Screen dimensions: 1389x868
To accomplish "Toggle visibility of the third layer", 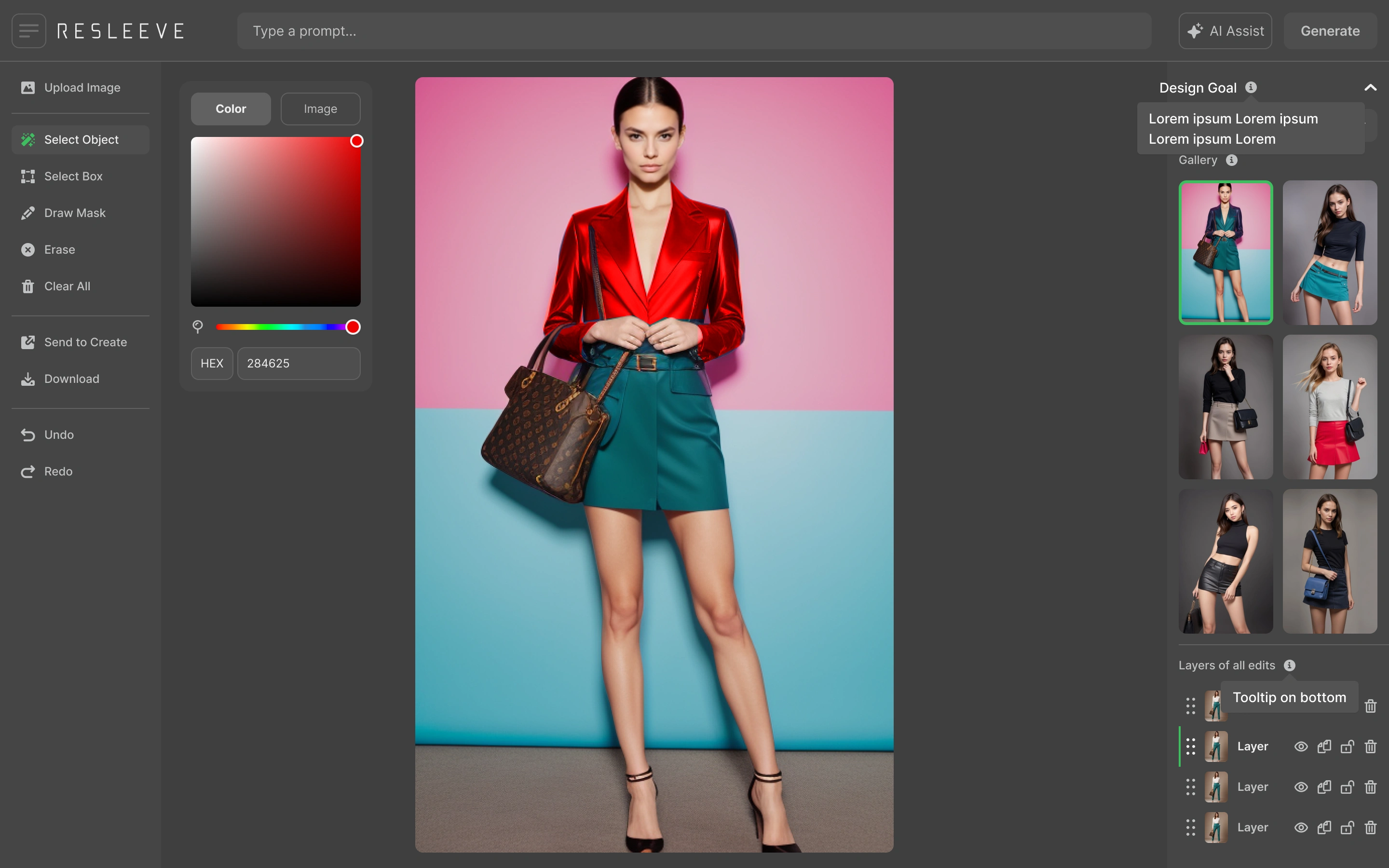I will [1301, 787].
